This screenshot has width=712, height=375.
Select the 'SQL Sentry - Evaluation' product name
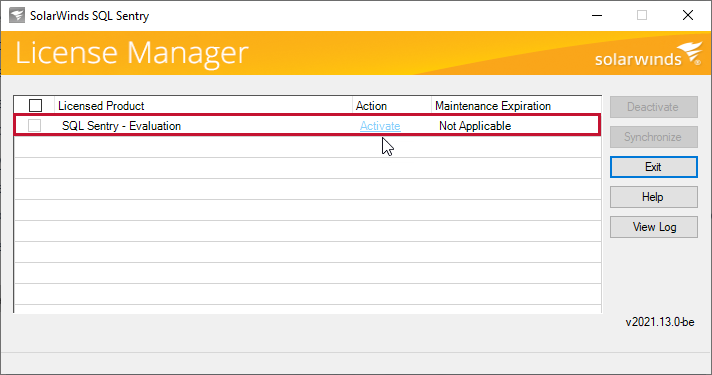coord(121,126)
